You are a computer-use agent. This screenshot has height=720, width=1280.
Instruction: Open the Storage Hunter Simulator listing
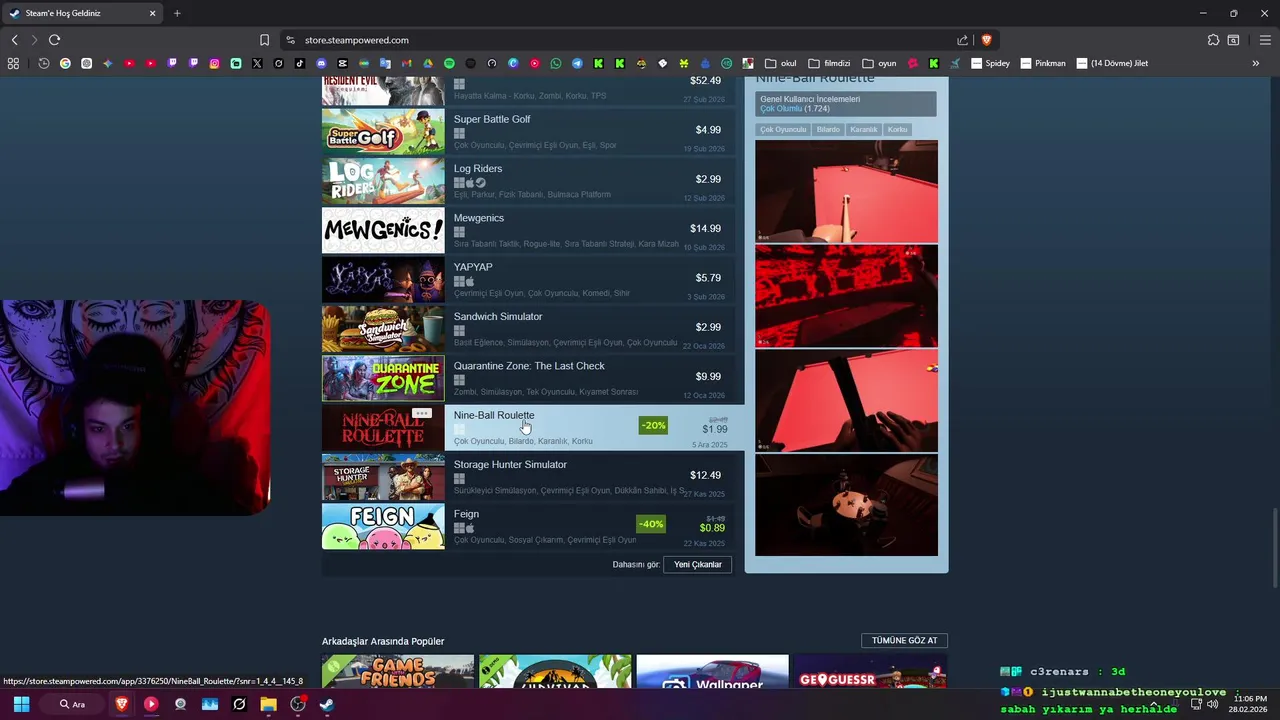point(528,477)
